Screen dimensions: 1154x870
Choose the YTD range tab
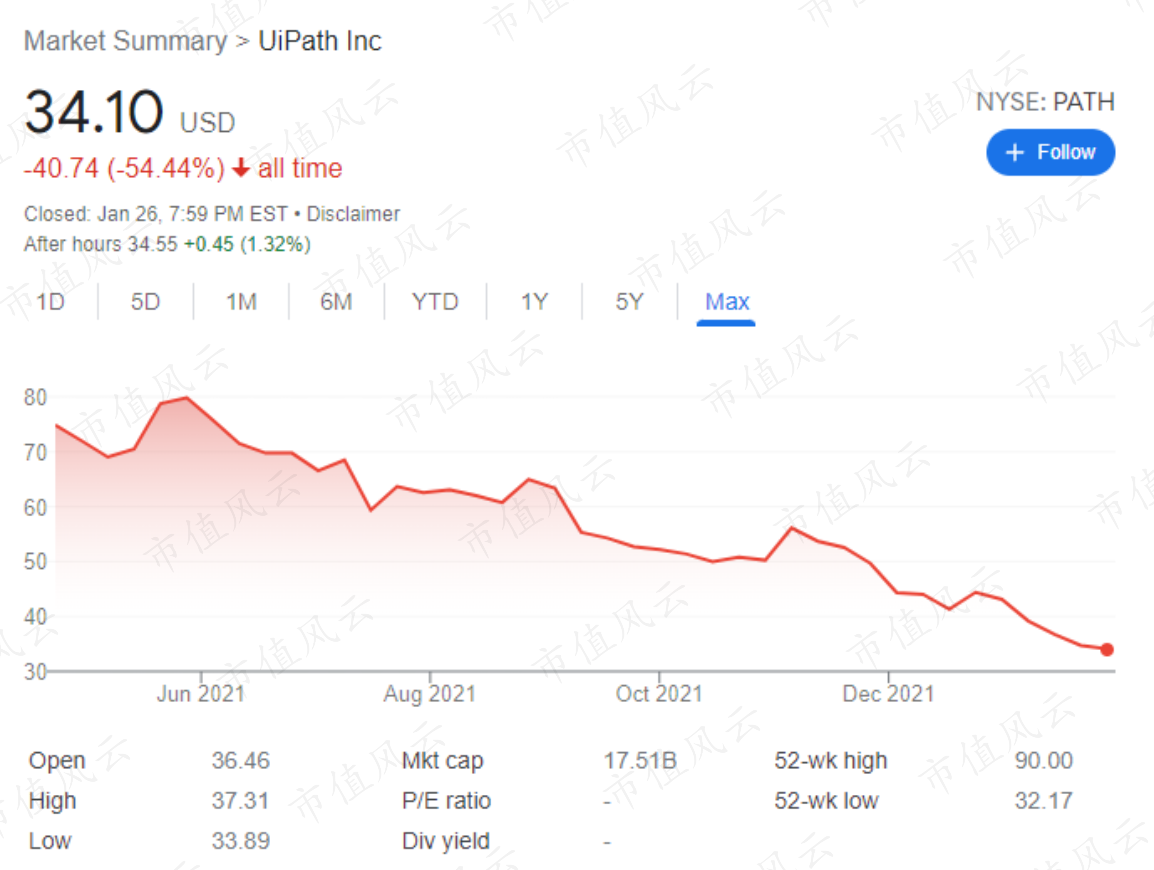pos(435,302)
